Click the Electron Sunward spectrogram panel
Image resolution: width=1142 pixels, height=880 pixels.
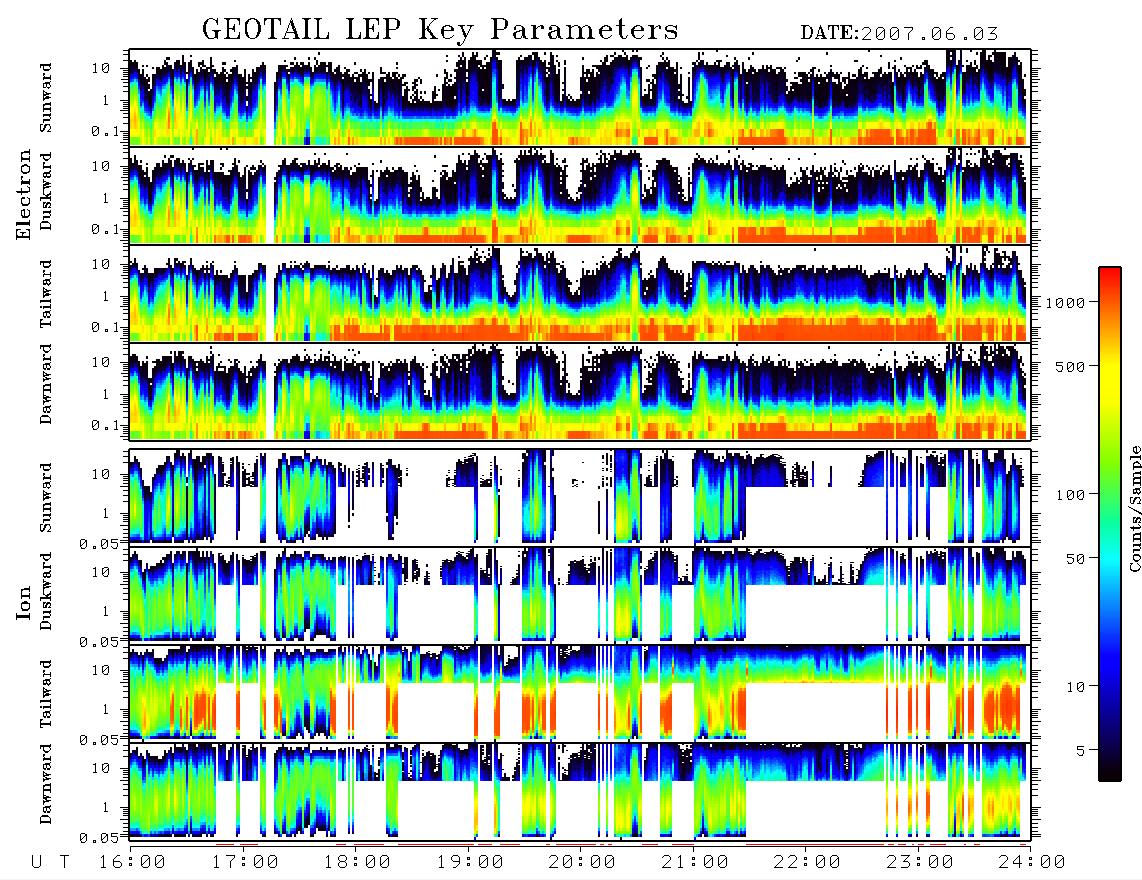tap(580, 98)
